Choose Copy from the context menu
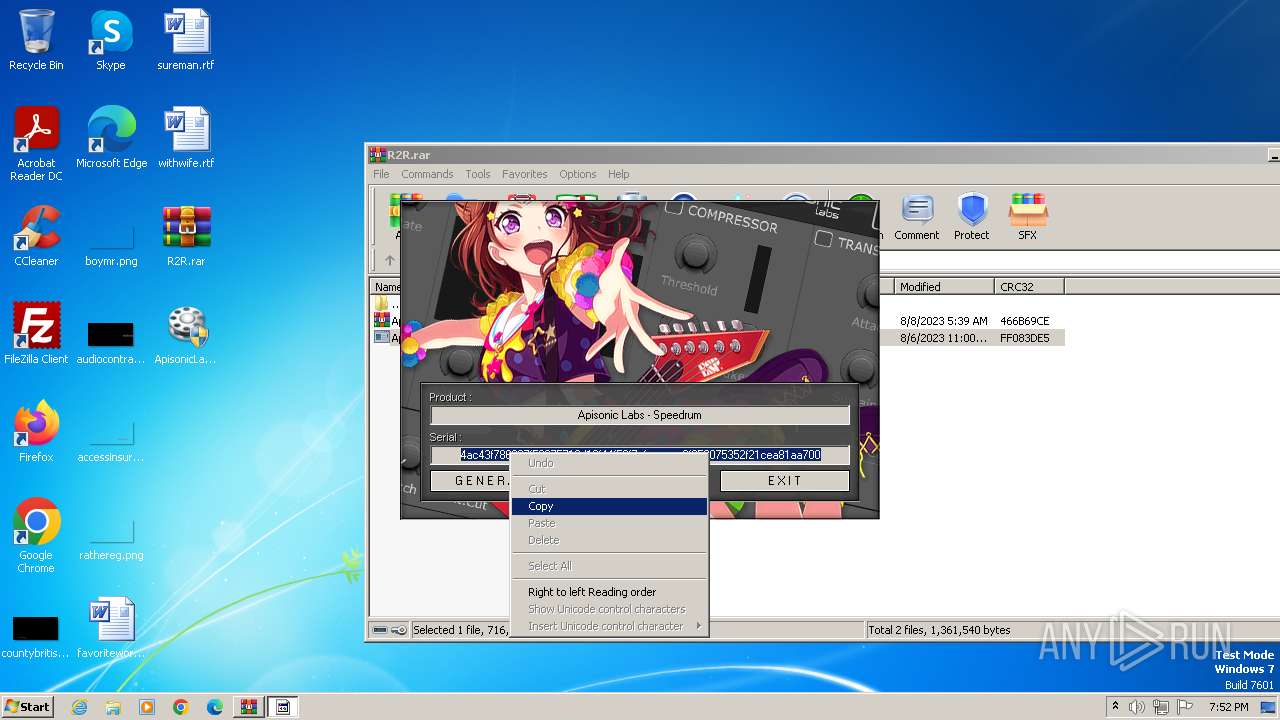Image resolution: width=1280 pixels, height=720 pixels. pyautogui.click(x=609, y=506)
